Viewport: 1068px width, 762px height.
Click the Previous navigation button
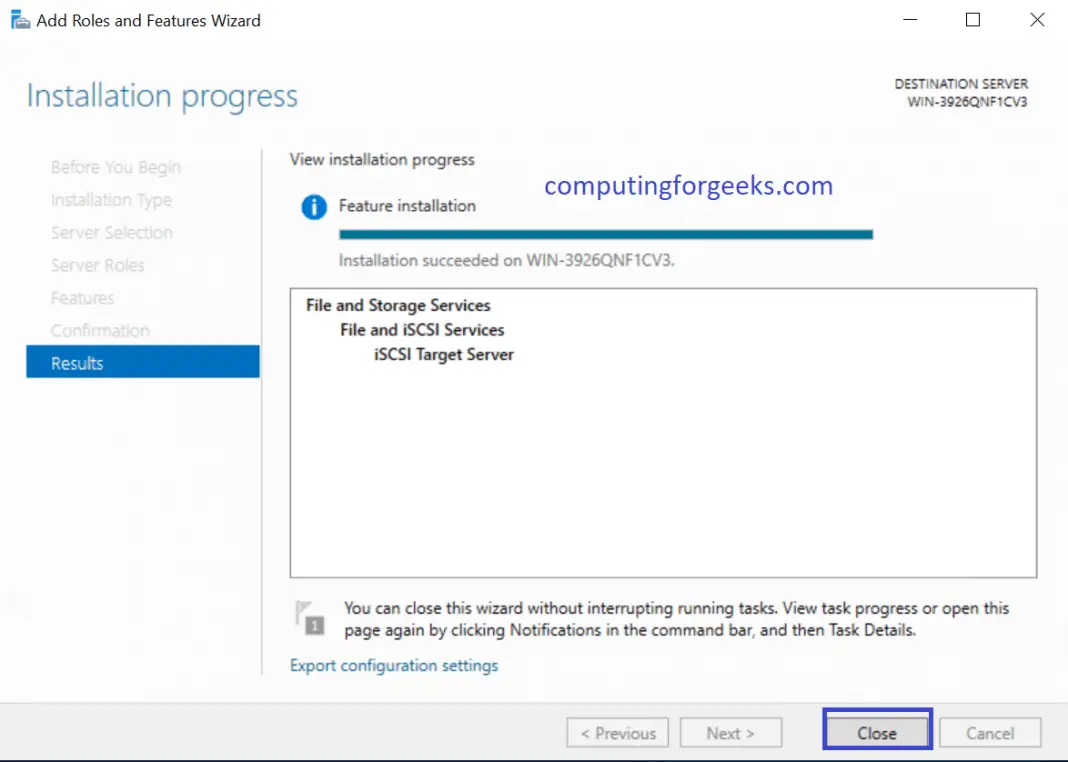(x=617, y=732)
